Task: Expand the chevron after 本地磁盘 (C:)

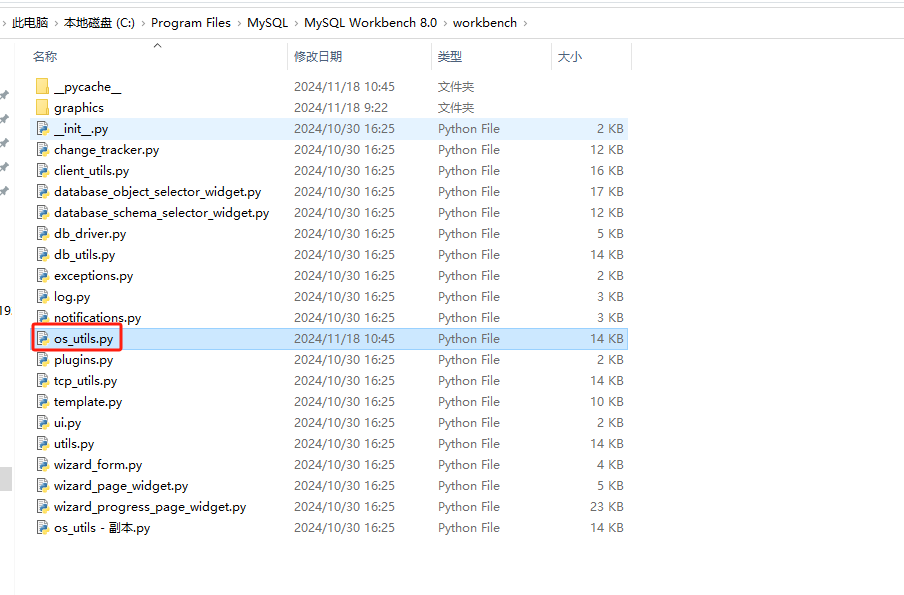Action: tap(143, 23)
